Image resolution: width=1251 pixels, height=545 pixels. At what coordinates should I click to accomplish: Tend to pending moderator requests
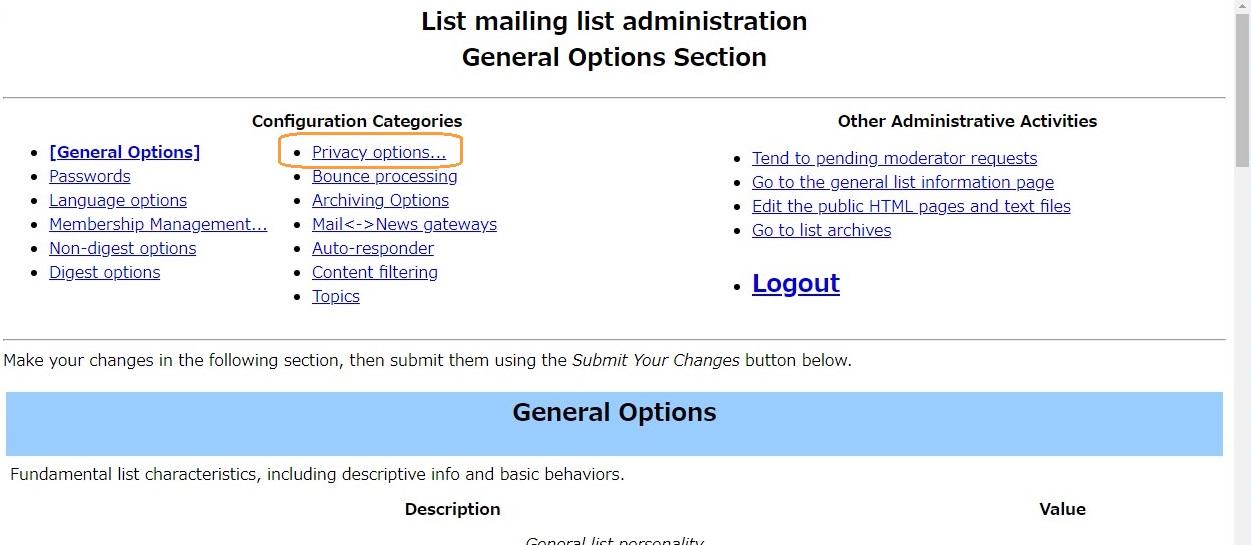pos(894,158)
